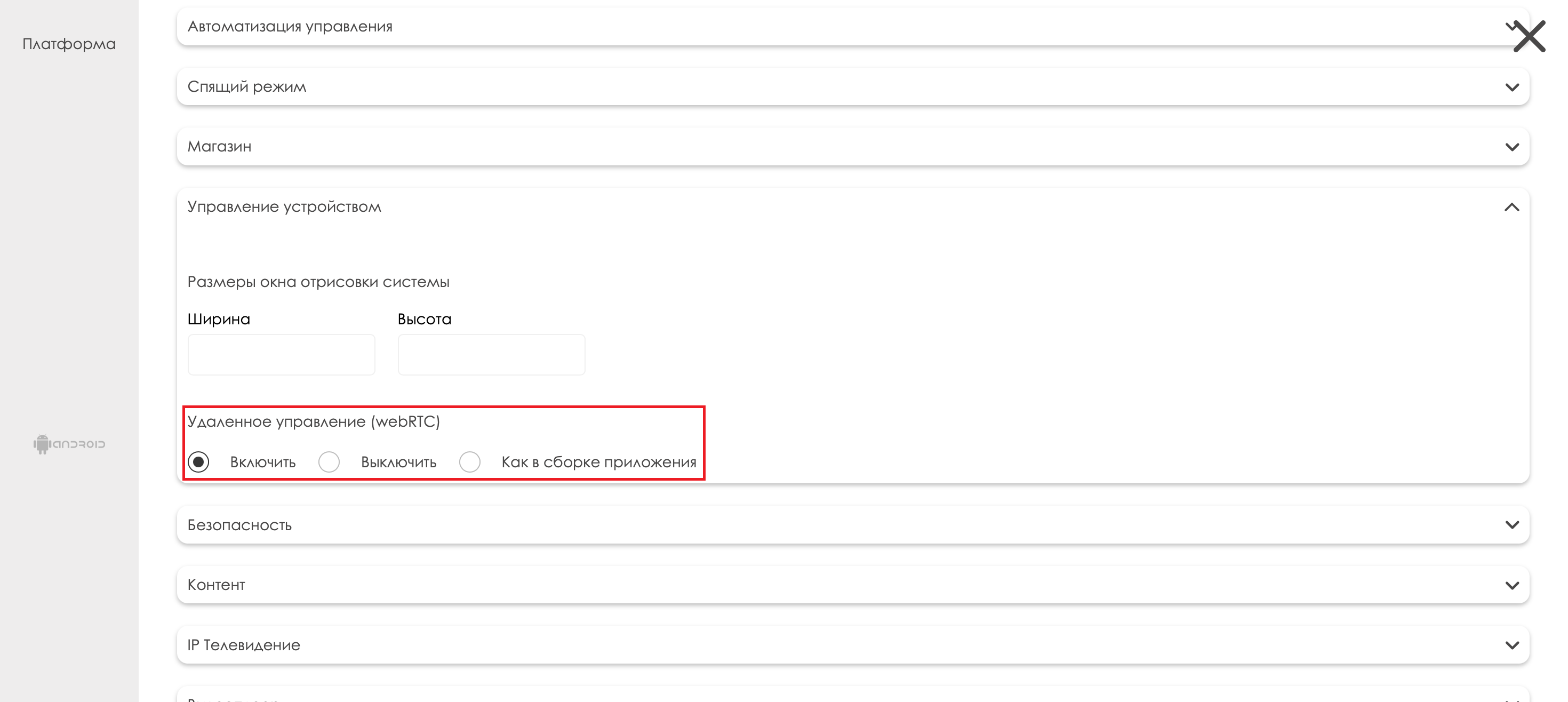Expand the Спящий режим section title
Screen dimensions: 1568x702
[x=246, y=87]
